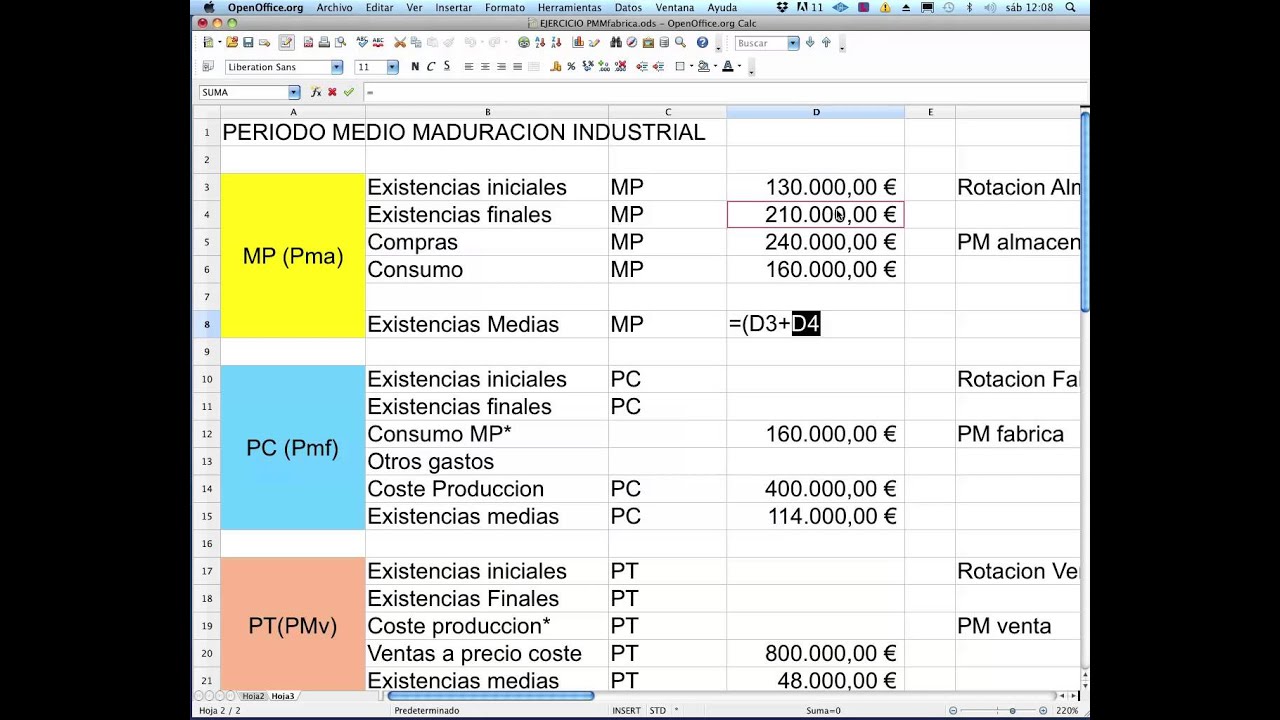1280x720 pixels.
Task: Toggle justified alignment
Action: pyautogui.click(x=518, y=66)
